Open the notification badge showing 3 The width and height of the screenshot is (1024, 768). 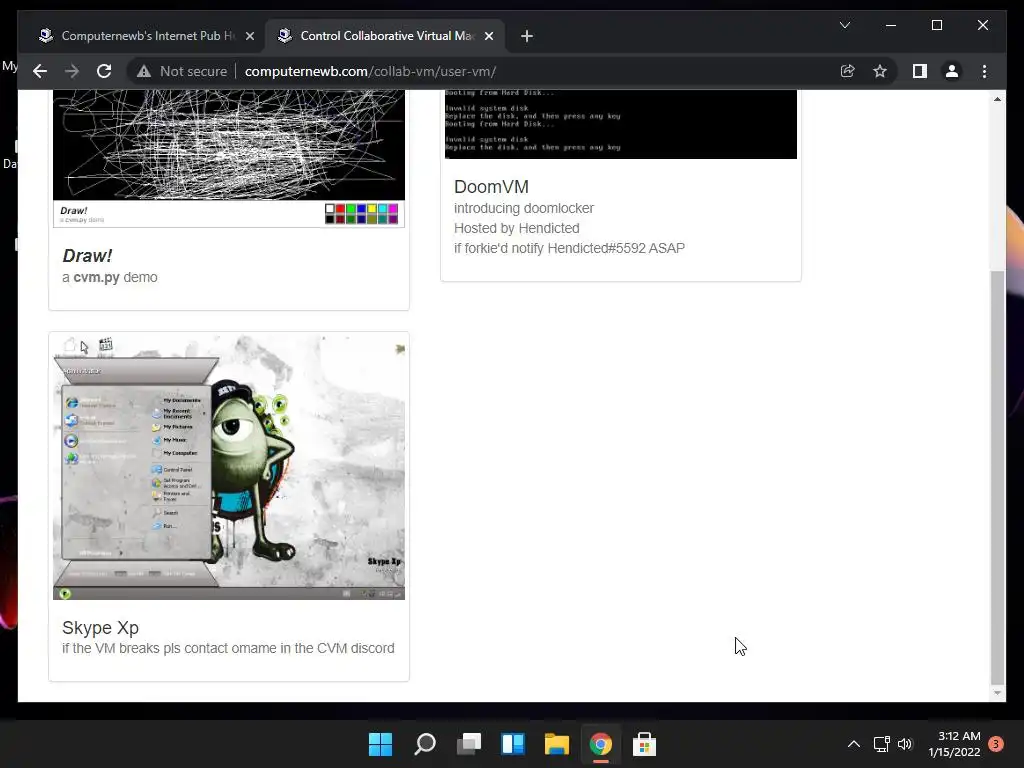(x=996, y=744)
